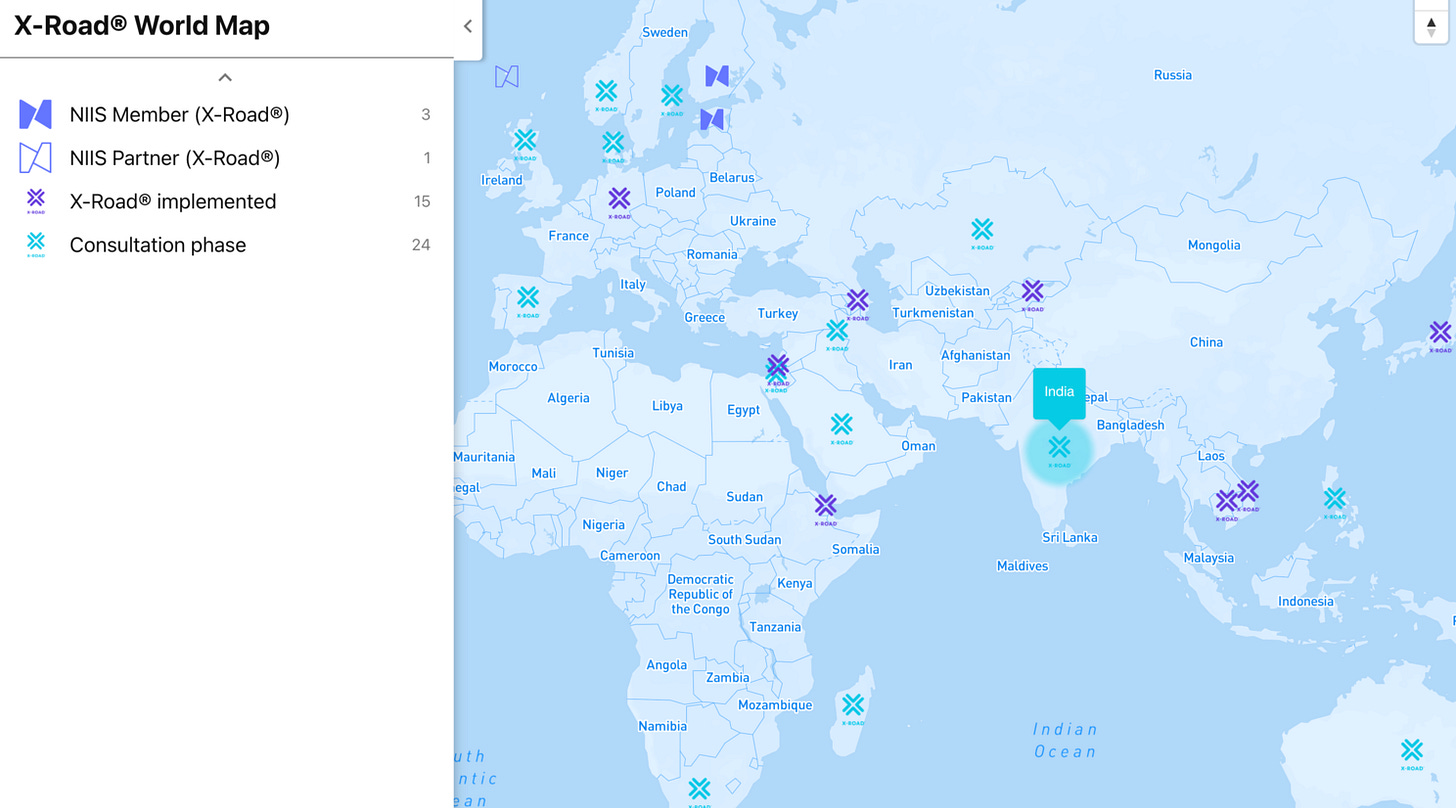1456x808 pixels.
Task: Collapse the X-Road World Map sidebar
Action: pos(467,27)
